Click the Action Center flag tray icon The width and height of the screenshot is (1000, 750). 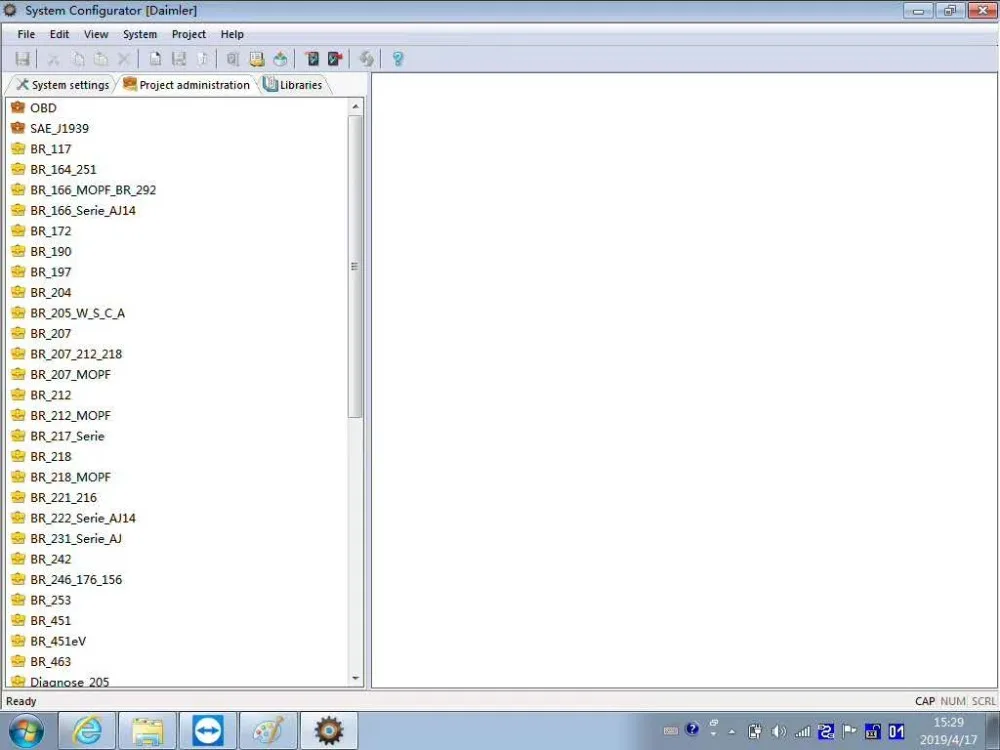pos(849,732)
